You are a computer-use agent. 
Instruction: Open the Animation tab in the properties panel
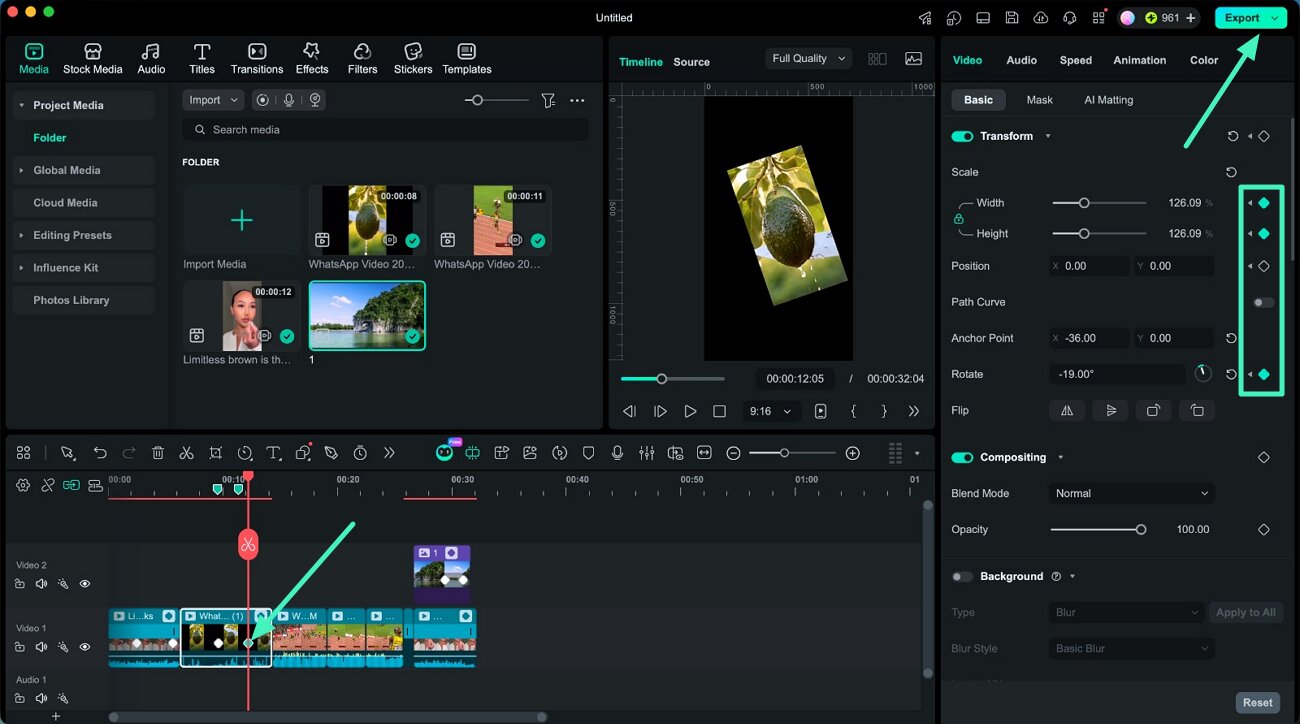click(x=1139, y=60)
